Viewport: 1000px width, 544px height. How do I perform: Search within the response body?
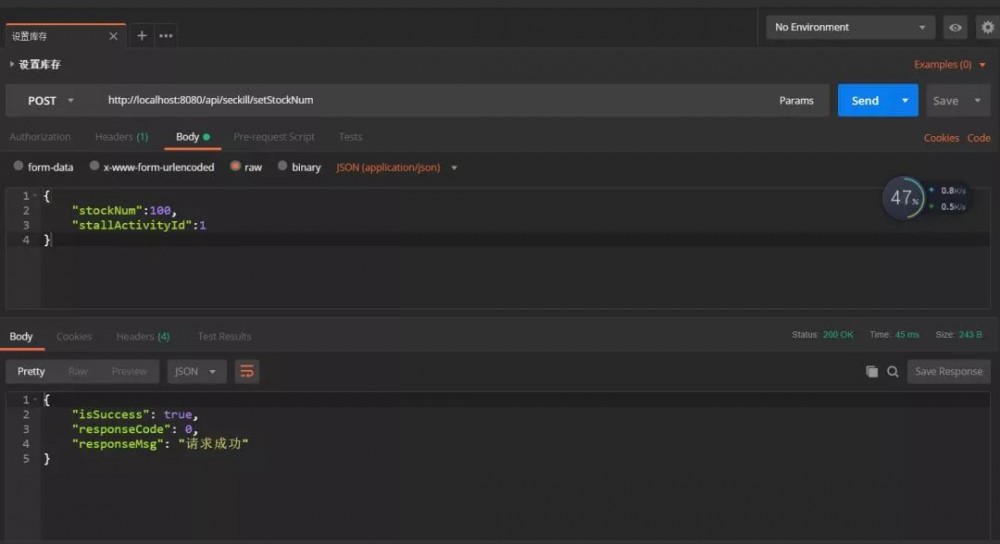point(893,372)
